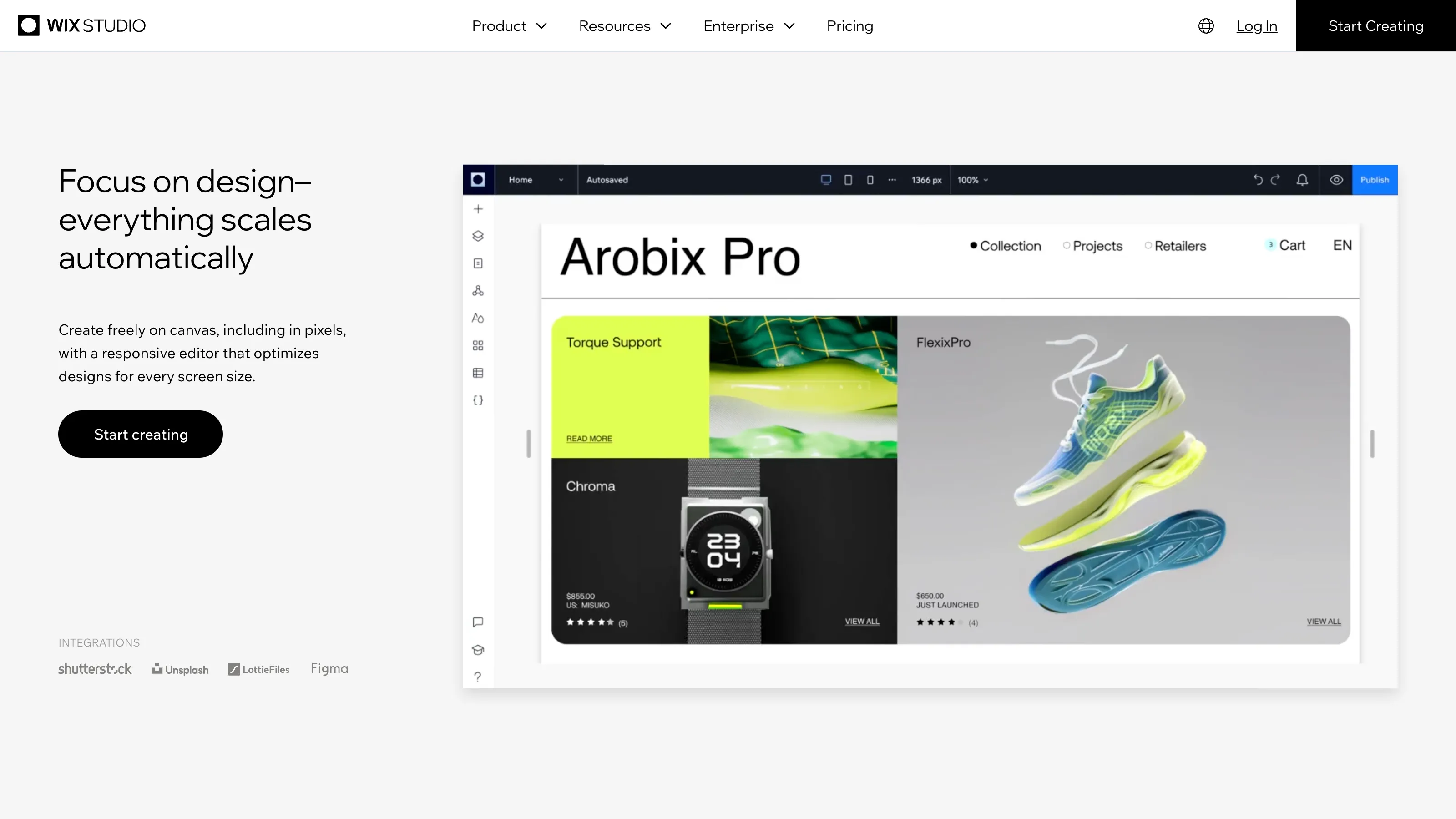Expand the Resources menu in the header
The width and height of the screenshot is (1456, 819).
coord(625,25)
